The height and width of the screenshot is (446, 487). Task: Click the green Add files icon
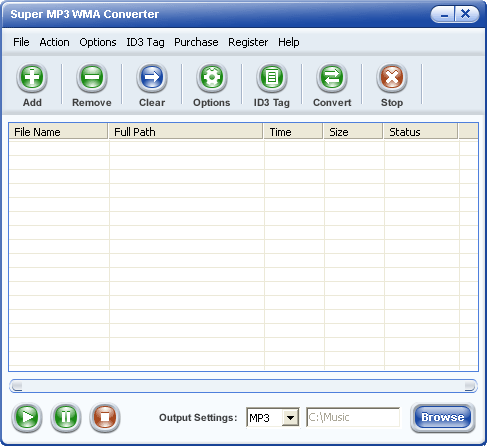[x=32, y=78]
